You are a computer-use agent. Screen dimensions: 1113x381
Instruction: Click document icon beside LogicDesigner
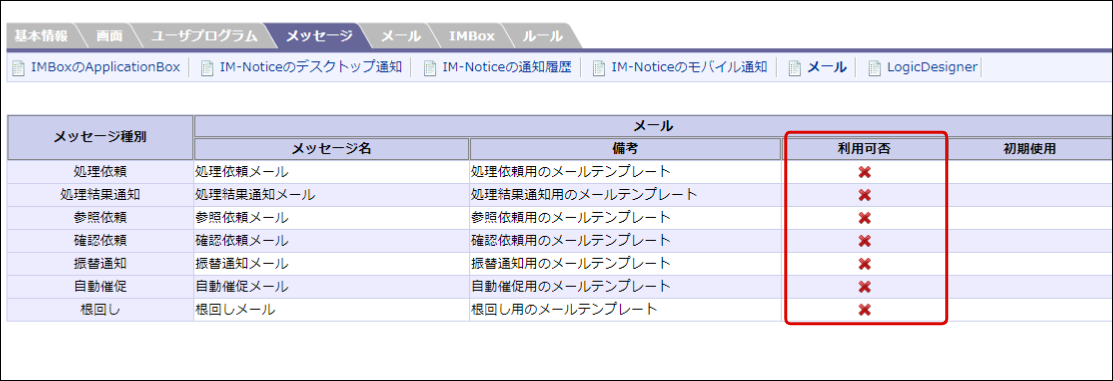(874, 68)
